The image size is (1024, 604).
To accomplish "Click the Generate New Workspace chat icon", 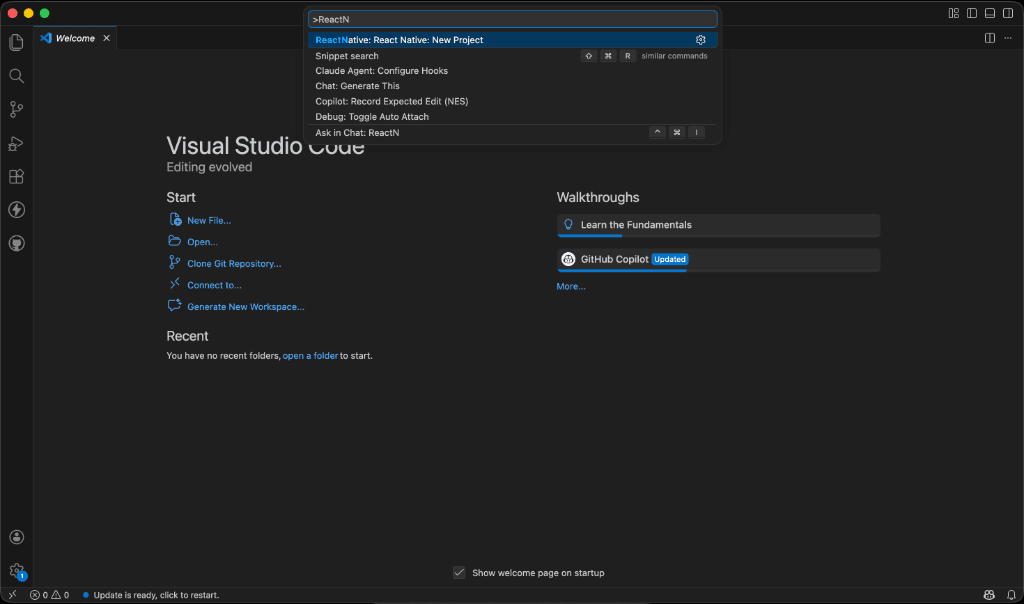I will click(x=174, y=306).
